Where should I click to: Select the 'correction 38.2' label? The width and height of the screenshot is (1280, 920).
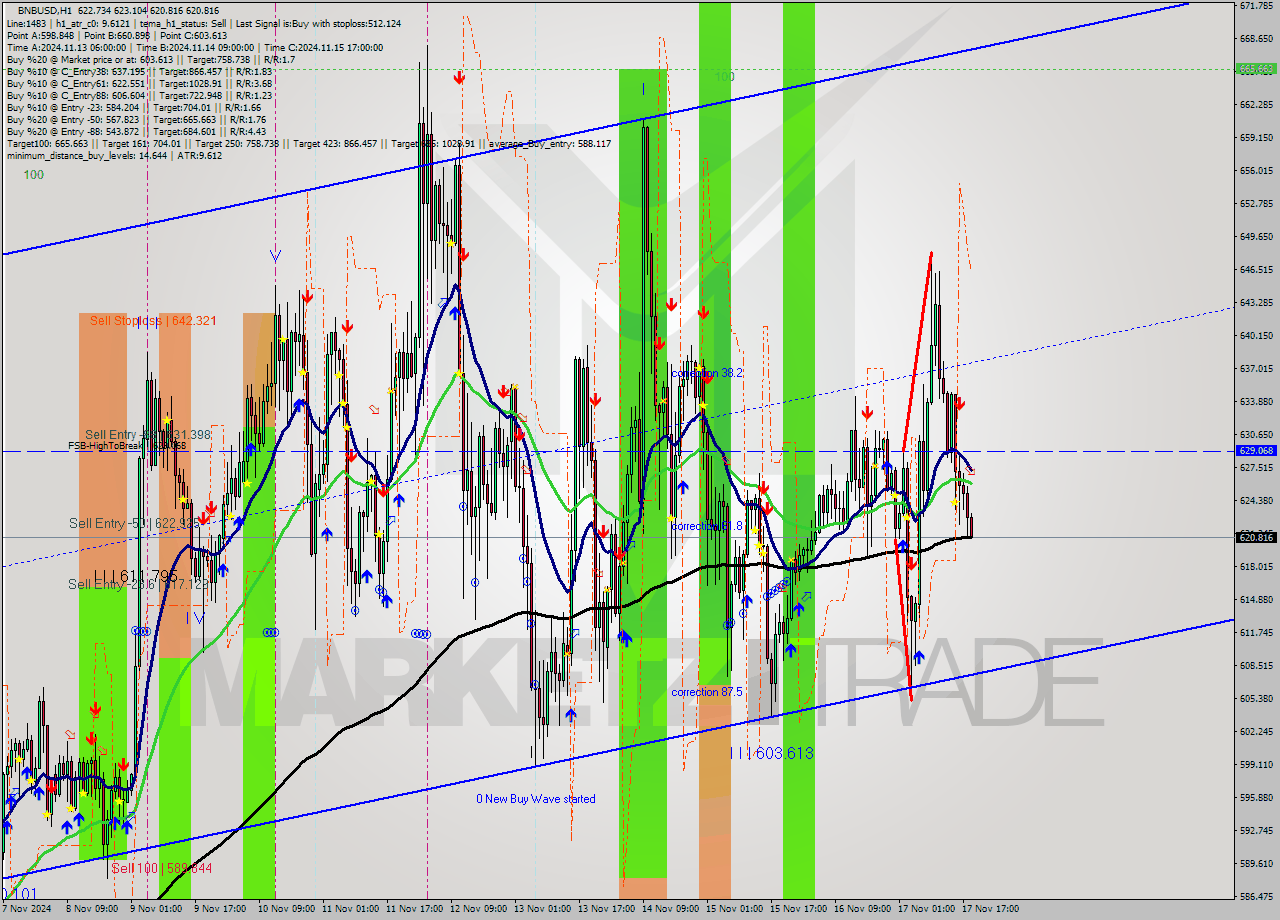point(707,373)
